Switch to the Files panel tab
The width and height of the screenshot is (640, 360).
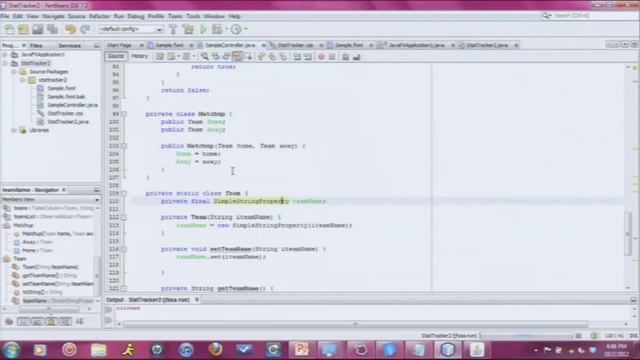(36, 46)
